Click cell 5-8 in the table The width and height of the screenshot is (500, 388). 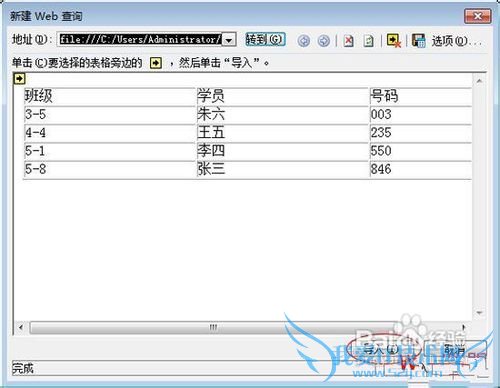[x=109, y=169]
